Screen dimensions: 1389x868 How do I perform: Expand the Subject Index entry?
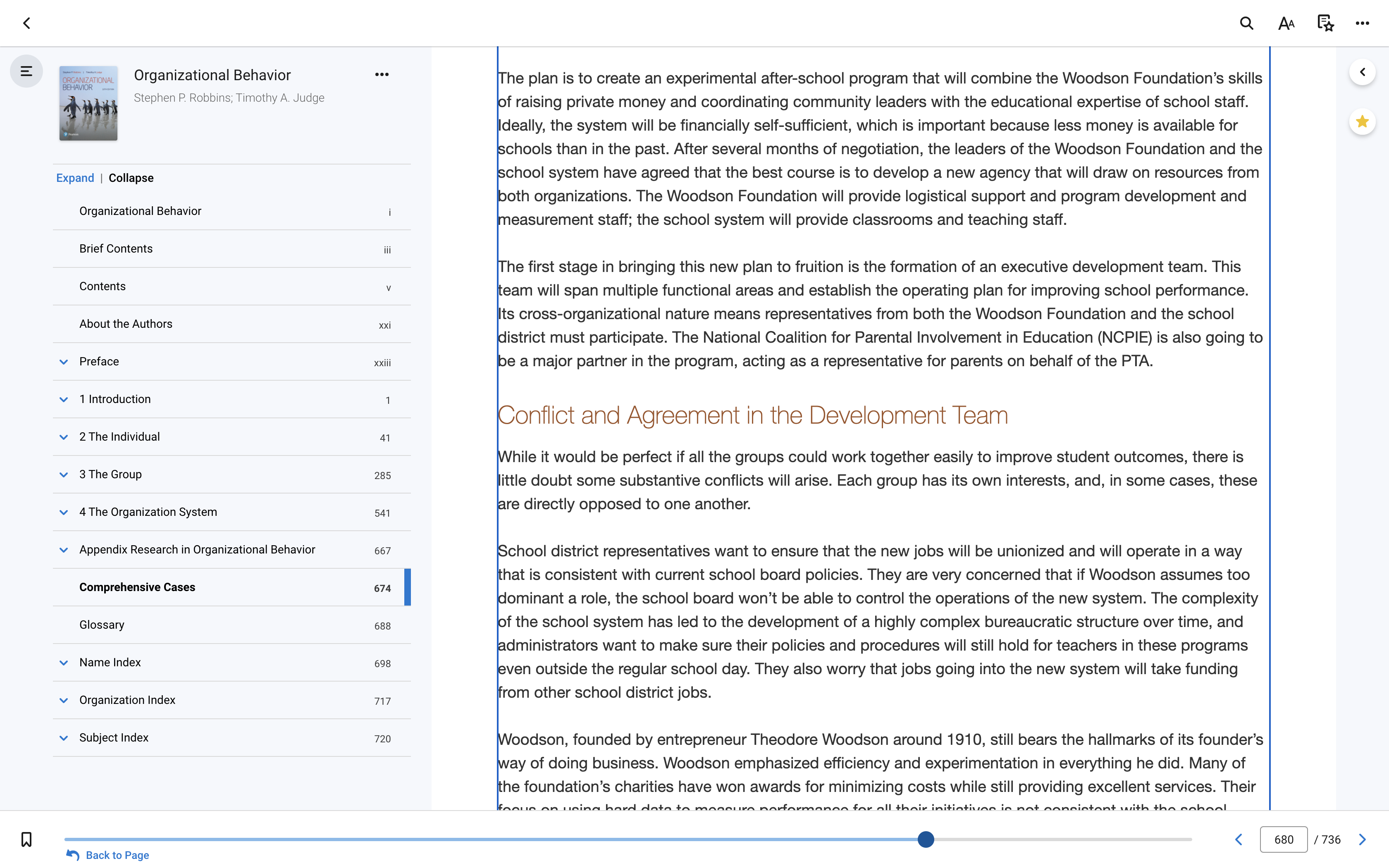coord(64,738)
